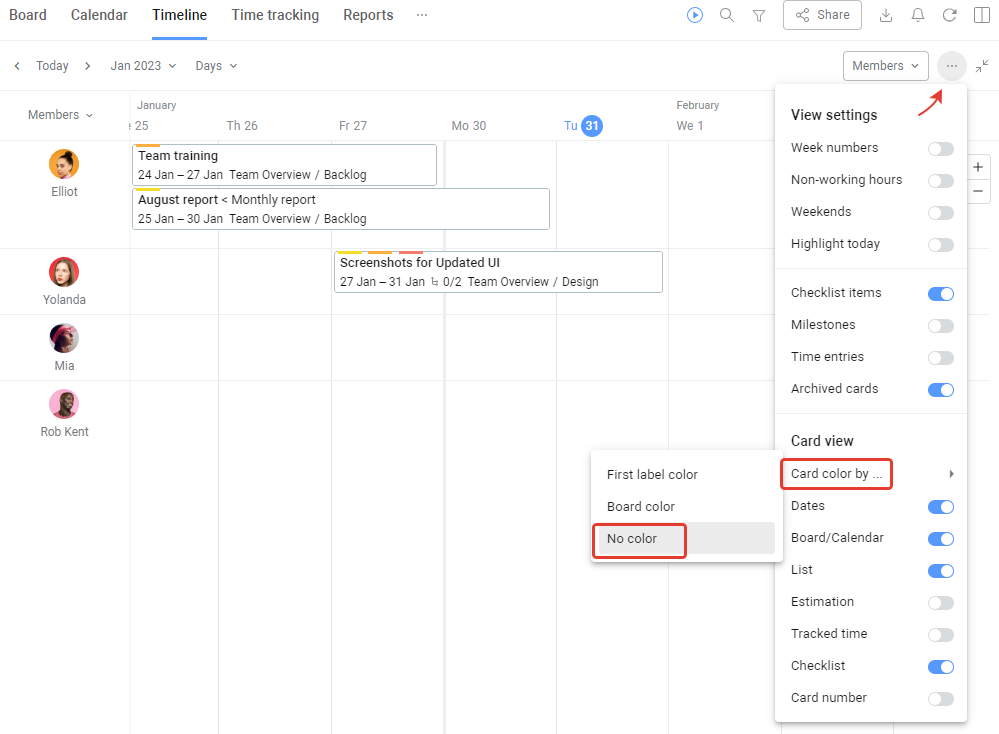Screen dimensions: 999x734
Task: Open Screenshots for Updated UI card
Action: [498, 272]
